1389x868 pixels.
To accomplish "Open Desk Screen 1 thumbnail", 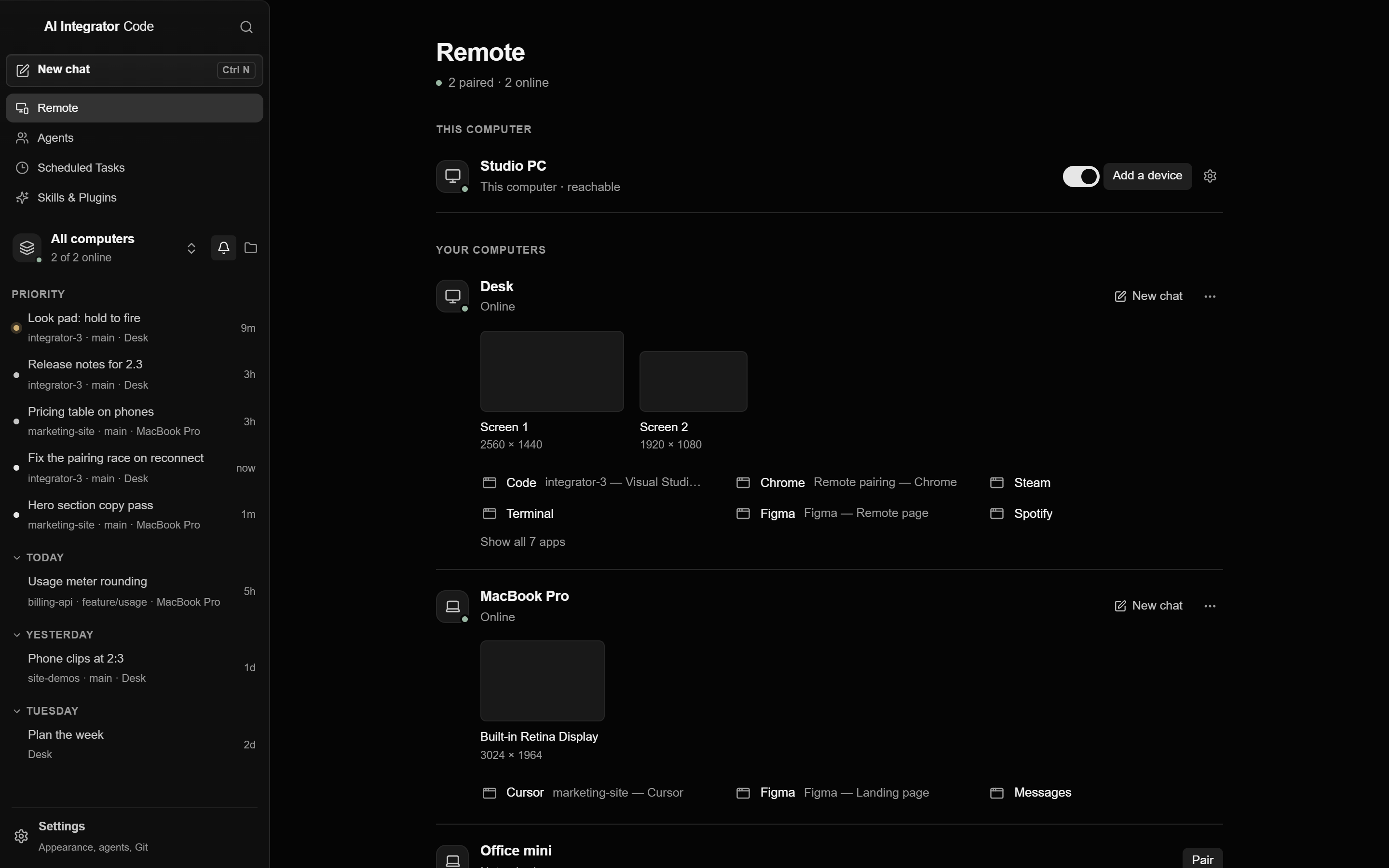I will 552,371.
